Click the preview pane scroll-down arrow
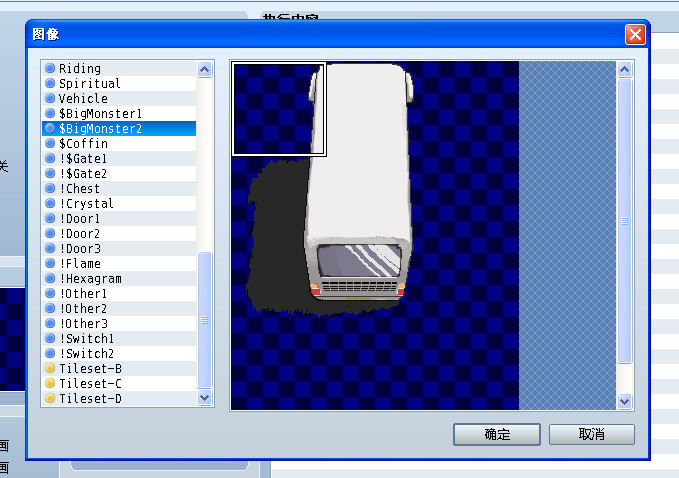 pos(624,401)
